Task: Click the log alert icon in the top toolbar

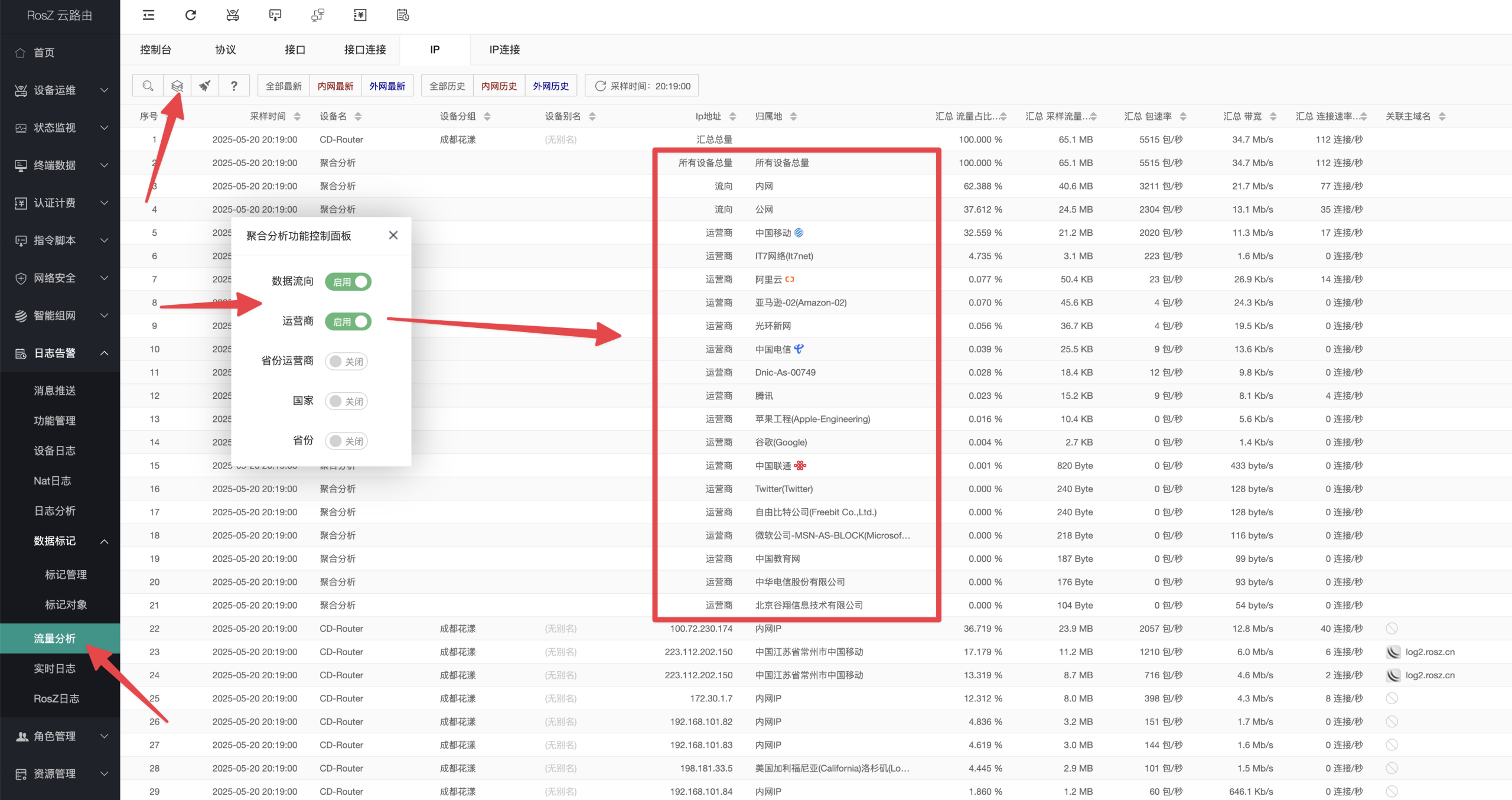Action: pyautogui.click(x=403, y=15)
